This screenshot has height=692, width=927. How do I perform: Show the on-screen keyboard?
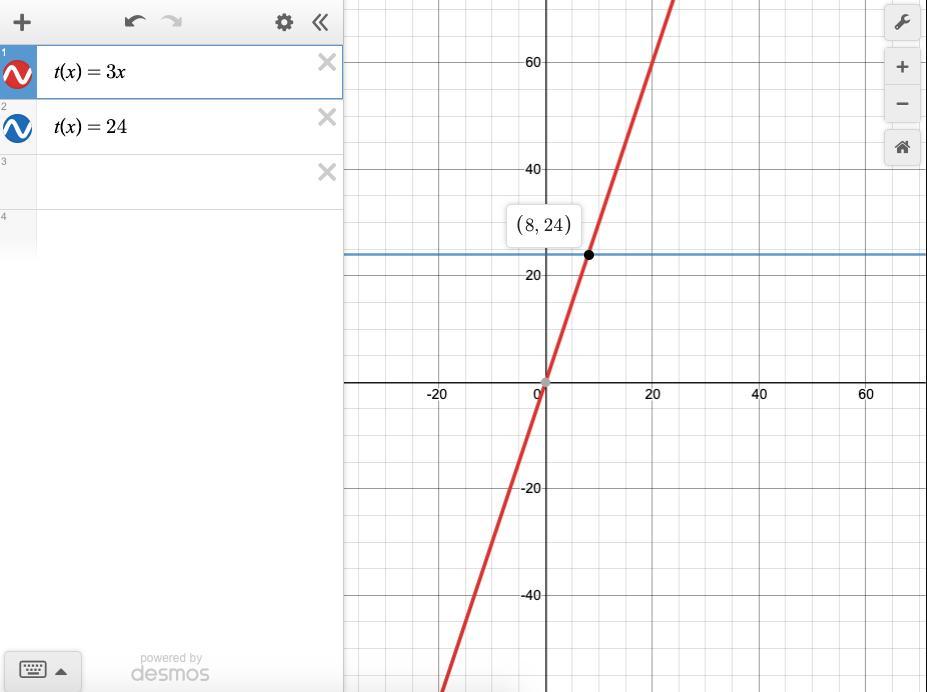pos(33,670)
